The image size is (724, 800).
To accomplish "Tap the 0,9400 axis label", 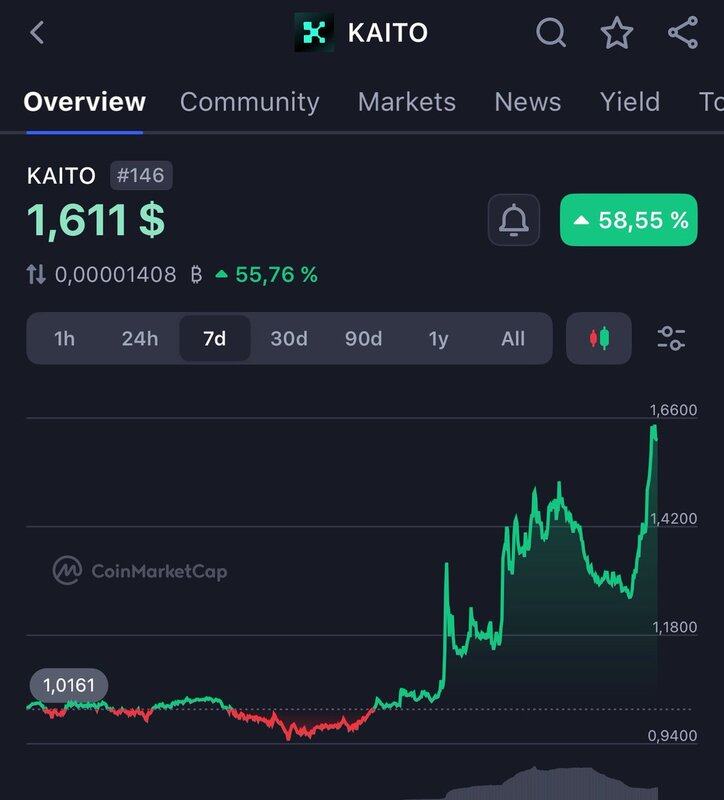I will pyautogui.click(x=672, y=736).
